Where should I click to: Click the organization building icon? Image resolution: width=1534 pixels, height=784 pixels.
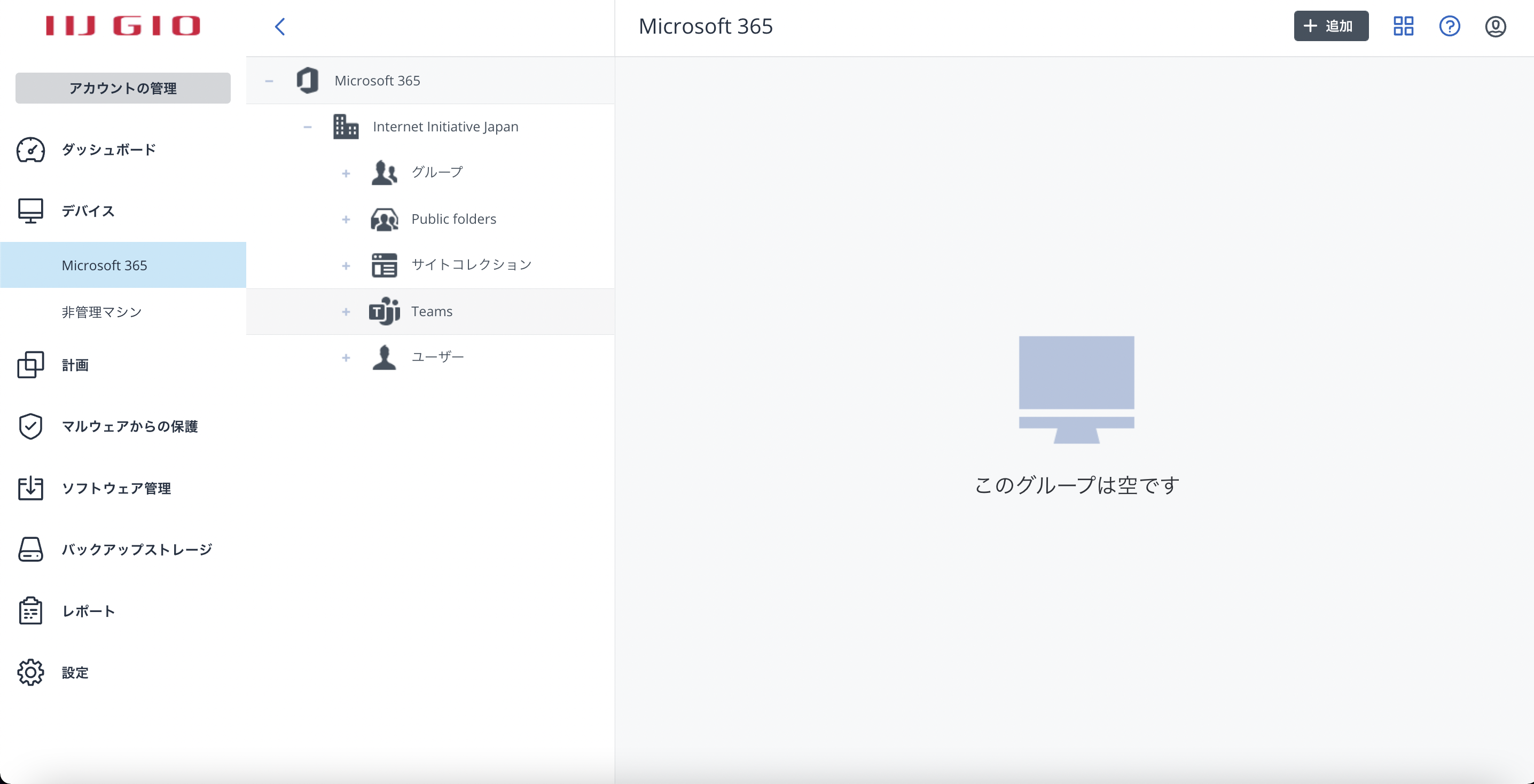point(346,126)
